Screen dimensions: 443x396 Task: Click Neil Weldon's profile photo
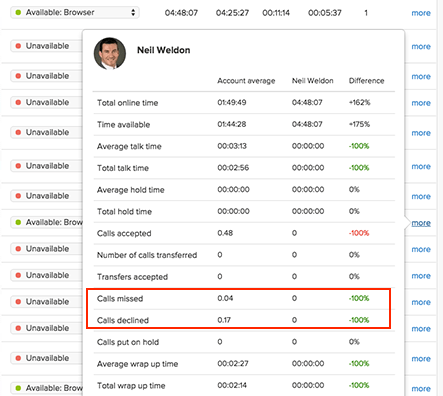click(110, 53)
